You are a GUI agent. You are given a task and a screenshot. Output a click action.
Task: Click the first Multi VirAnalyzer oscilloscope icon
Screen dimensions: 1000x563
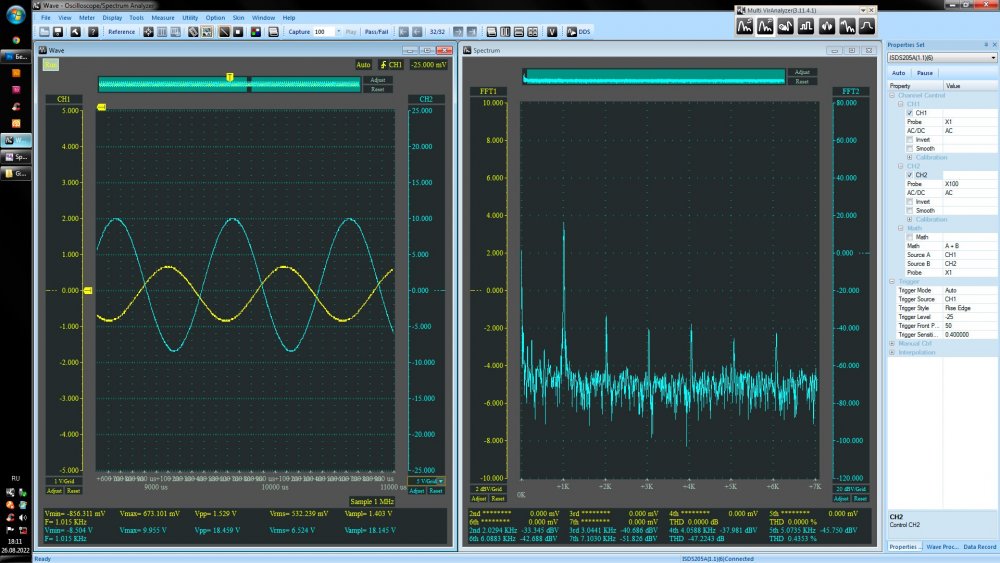[745, 27]
